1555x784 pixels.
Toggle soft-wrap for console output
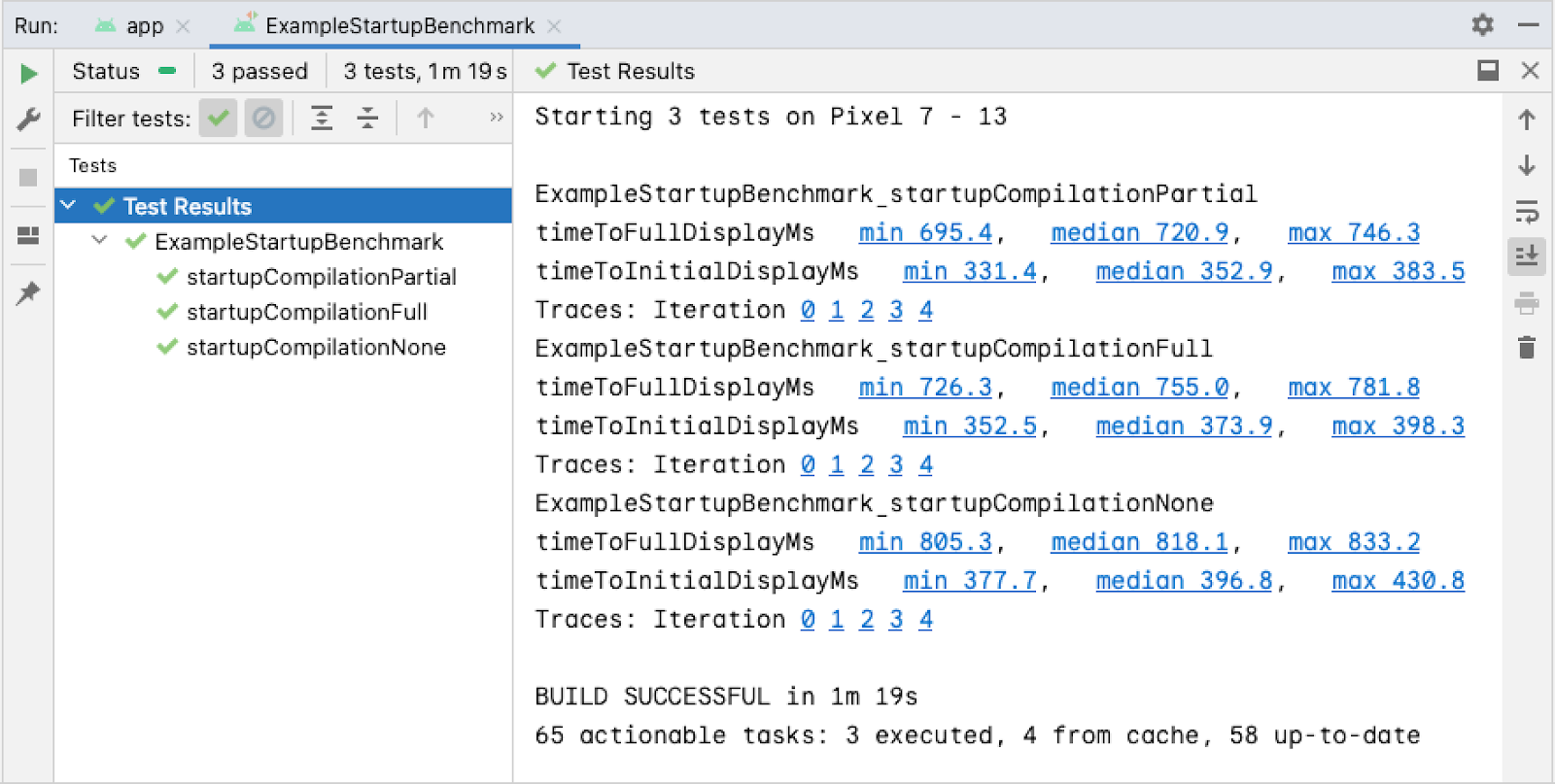1527,211
